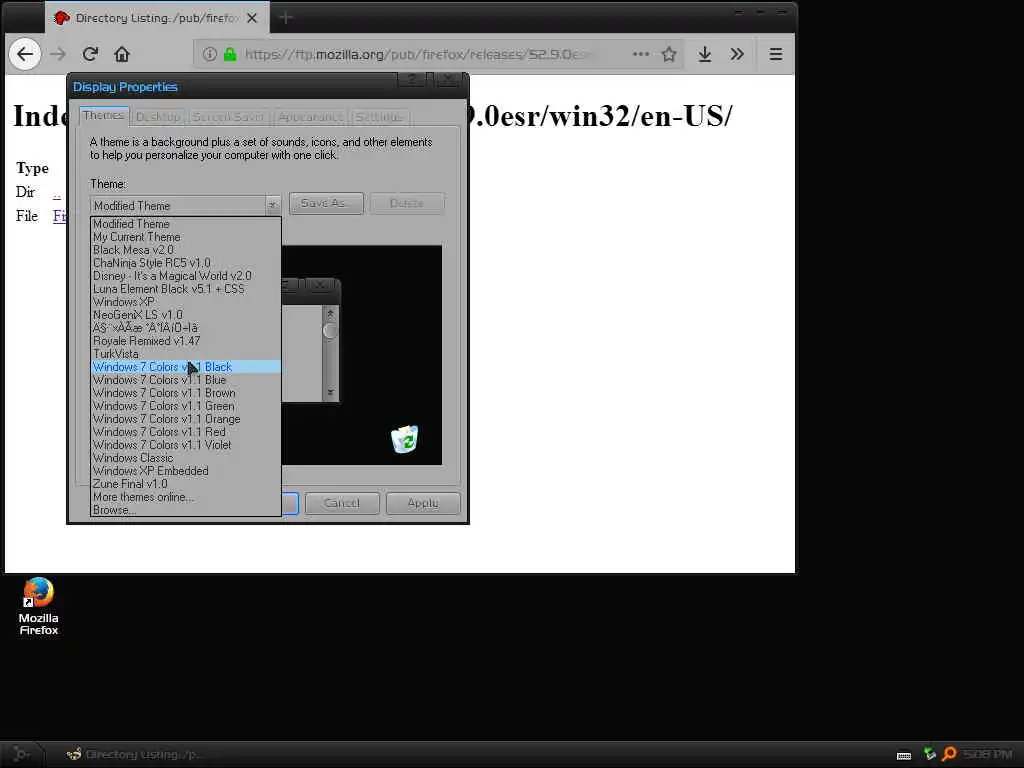Screen dimensions: 1024x768
Task: Click the Firefox back arrow button
Action: click(x=25, y=54)
